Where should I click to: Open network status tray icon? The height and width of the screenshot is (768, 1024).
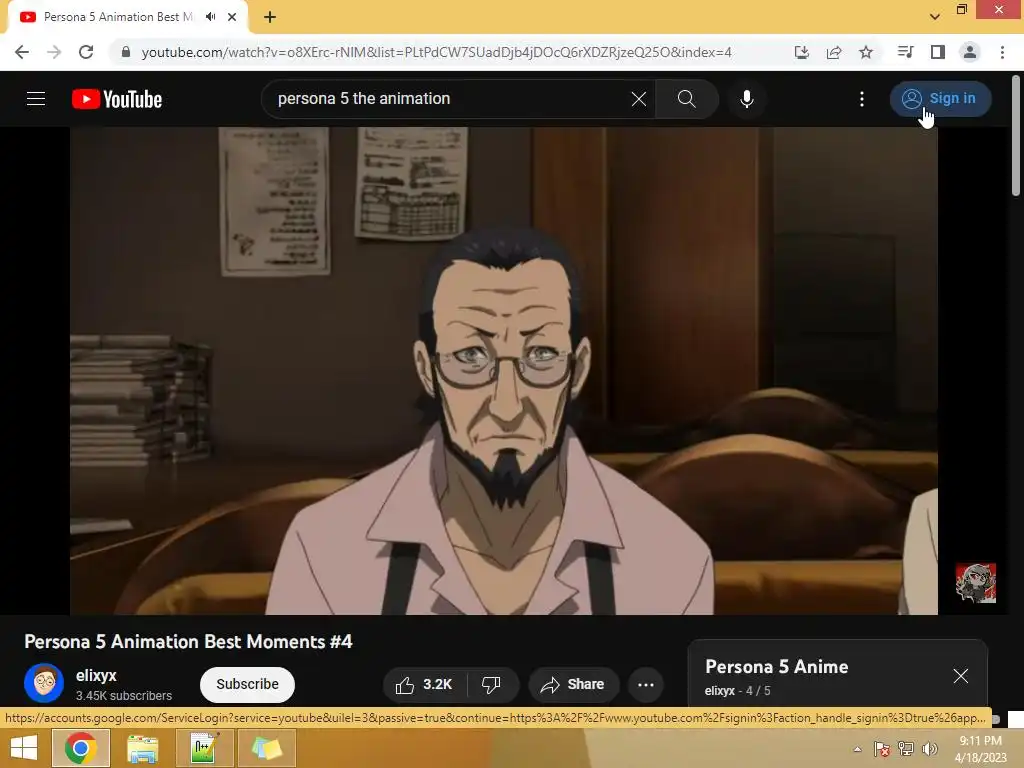pyautogui.click(x=906, y=749)
